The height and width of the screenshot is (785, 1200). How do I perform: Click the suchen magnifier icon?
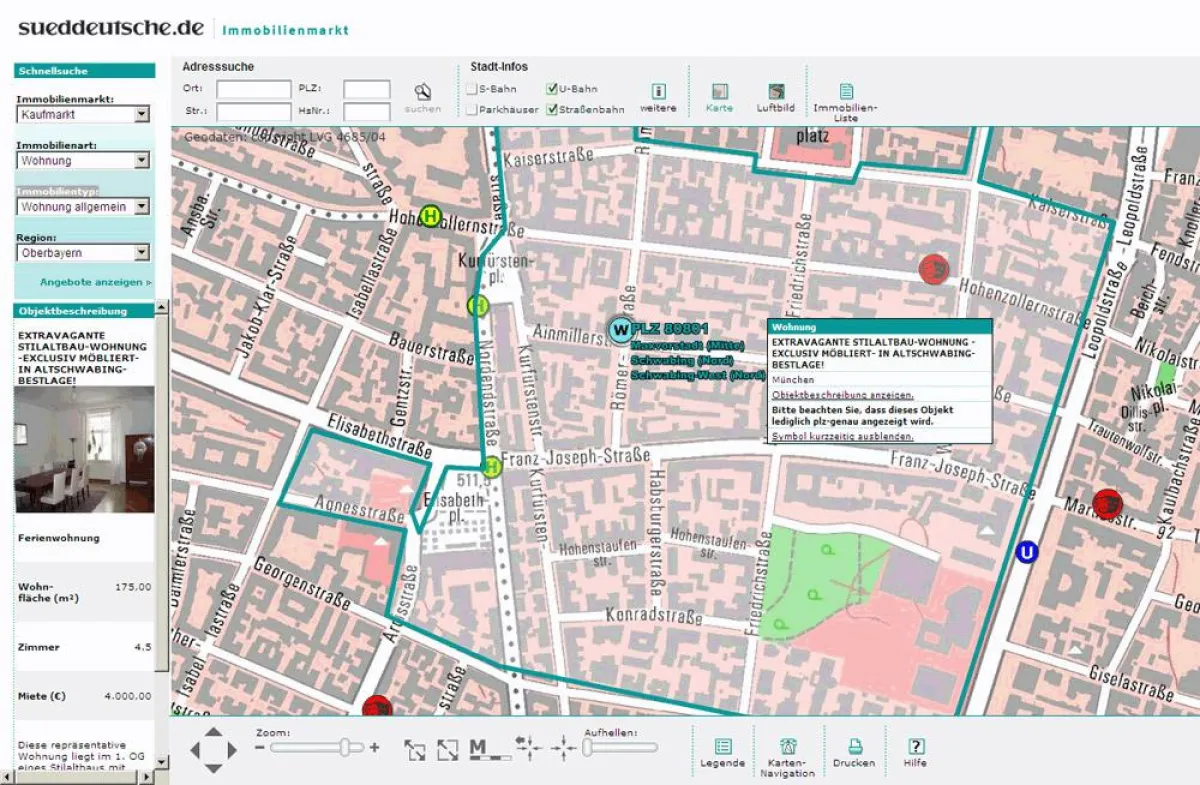click(422, 92)
